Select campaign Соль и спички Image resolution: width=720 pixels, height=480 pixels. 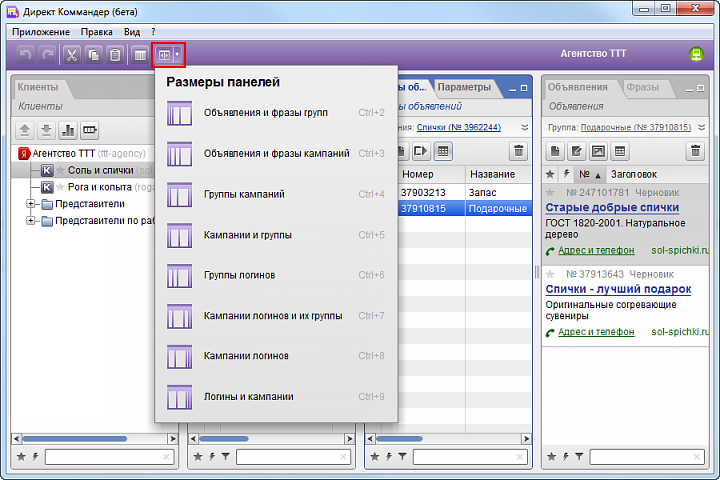pyautogui.click(x=100, y=170)
